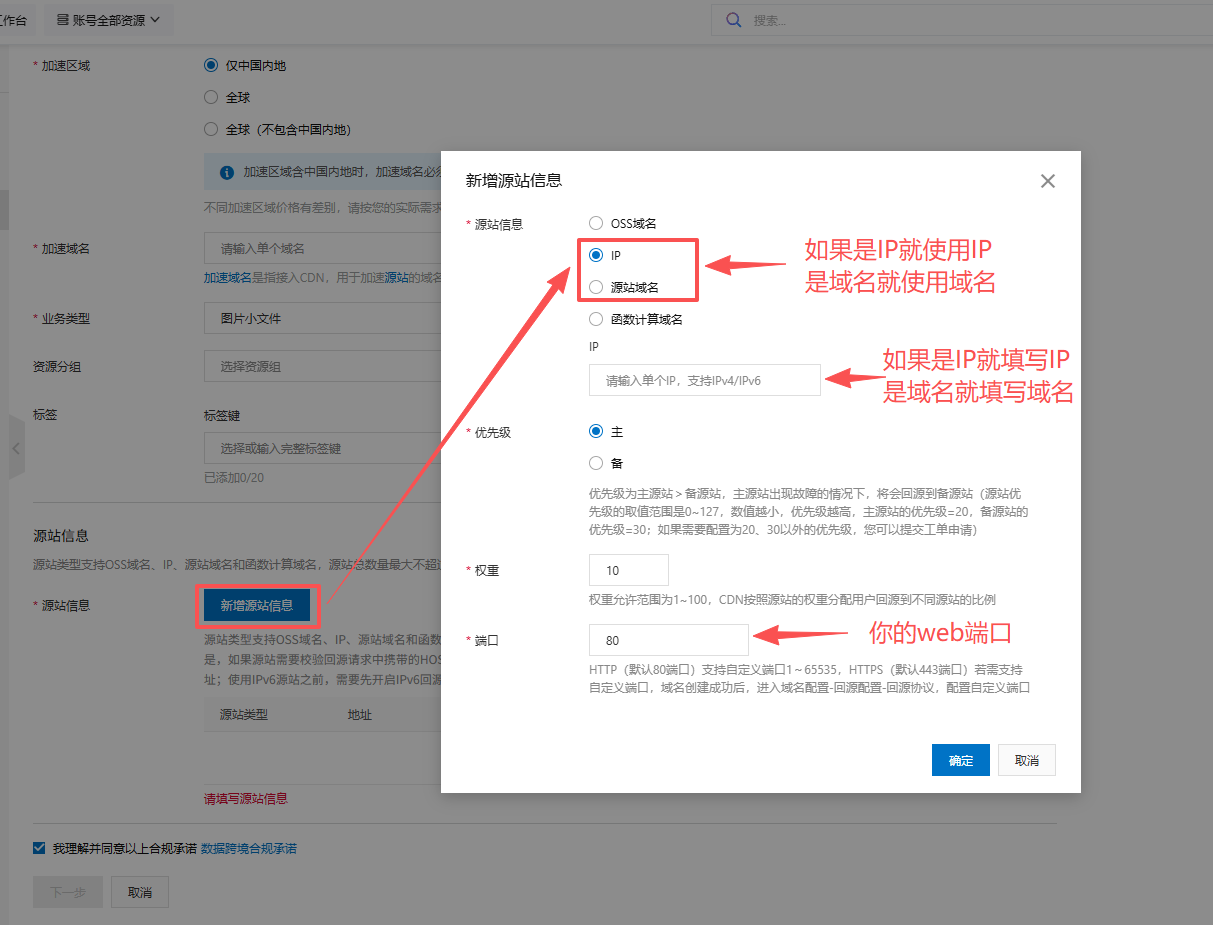Viewport: 1213px width, 925px height.
Task: Click the 请输入单个域名 input field
Action: click(322, 248)
